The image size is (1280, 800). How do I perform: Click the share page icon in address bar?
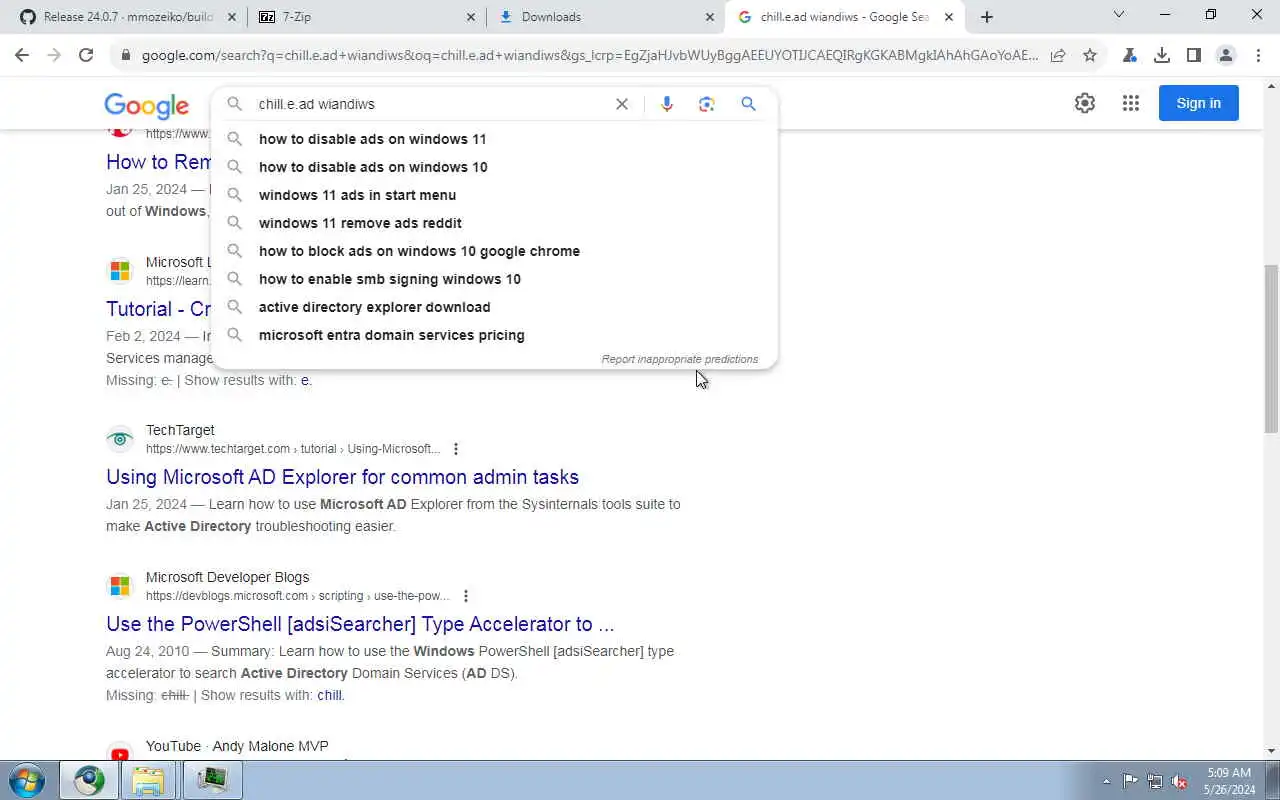tap(1058, 55)
